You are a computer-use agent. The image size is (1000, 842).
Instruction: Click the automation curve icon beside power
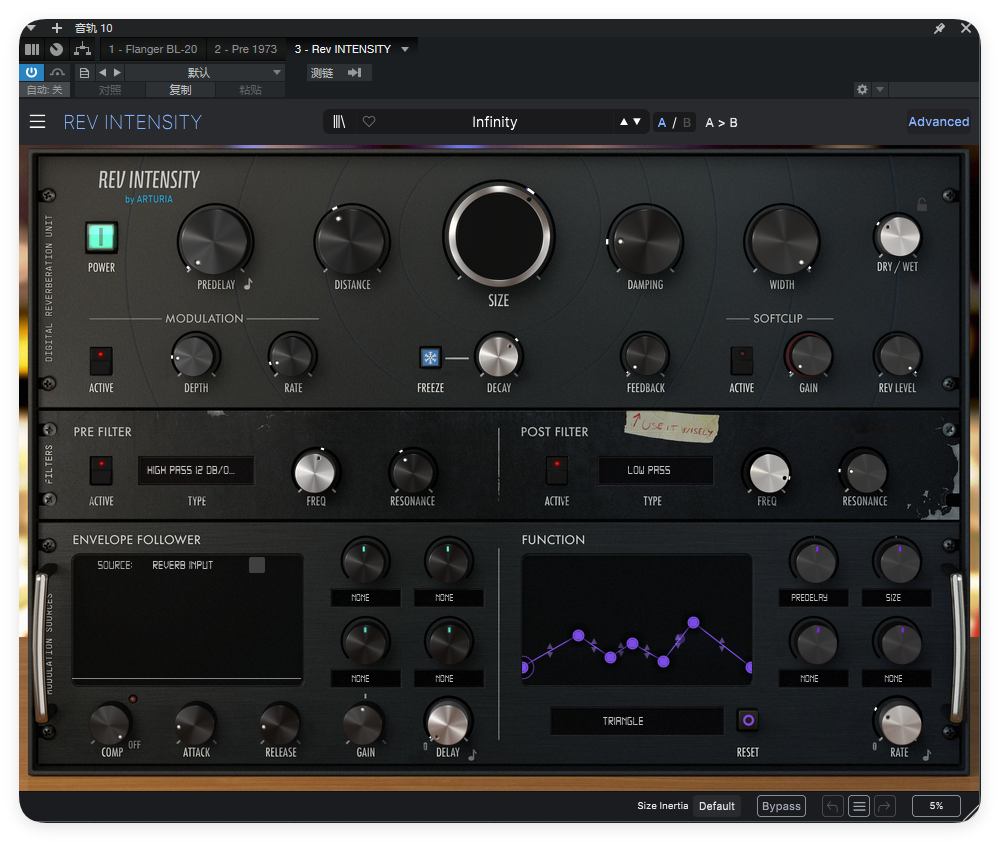pos(57,72)
